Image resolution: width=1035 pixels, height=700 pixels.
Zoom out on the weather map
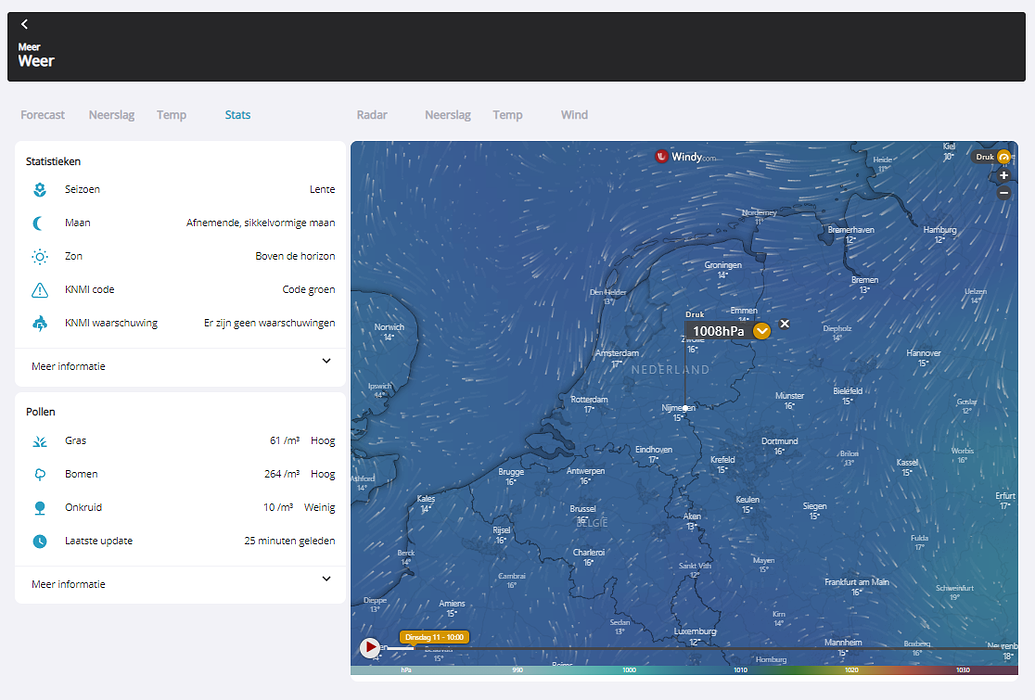click(x=1004, y=192)
